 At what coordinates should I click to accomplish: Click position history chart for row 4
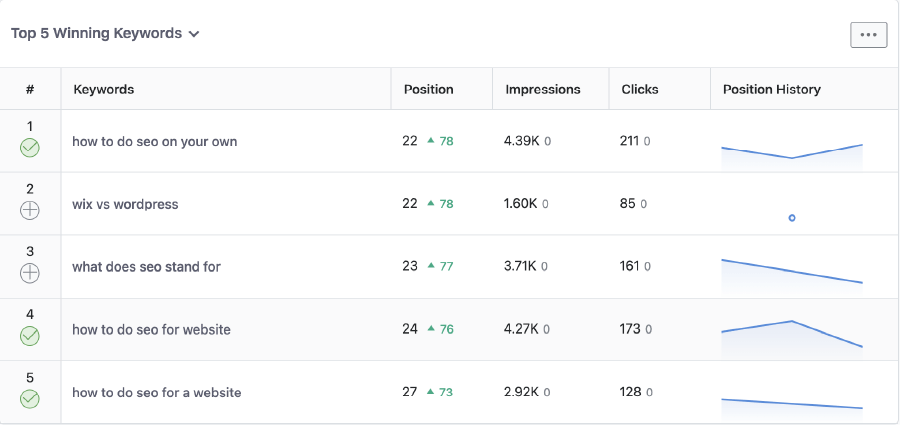(x=791, y=333)
